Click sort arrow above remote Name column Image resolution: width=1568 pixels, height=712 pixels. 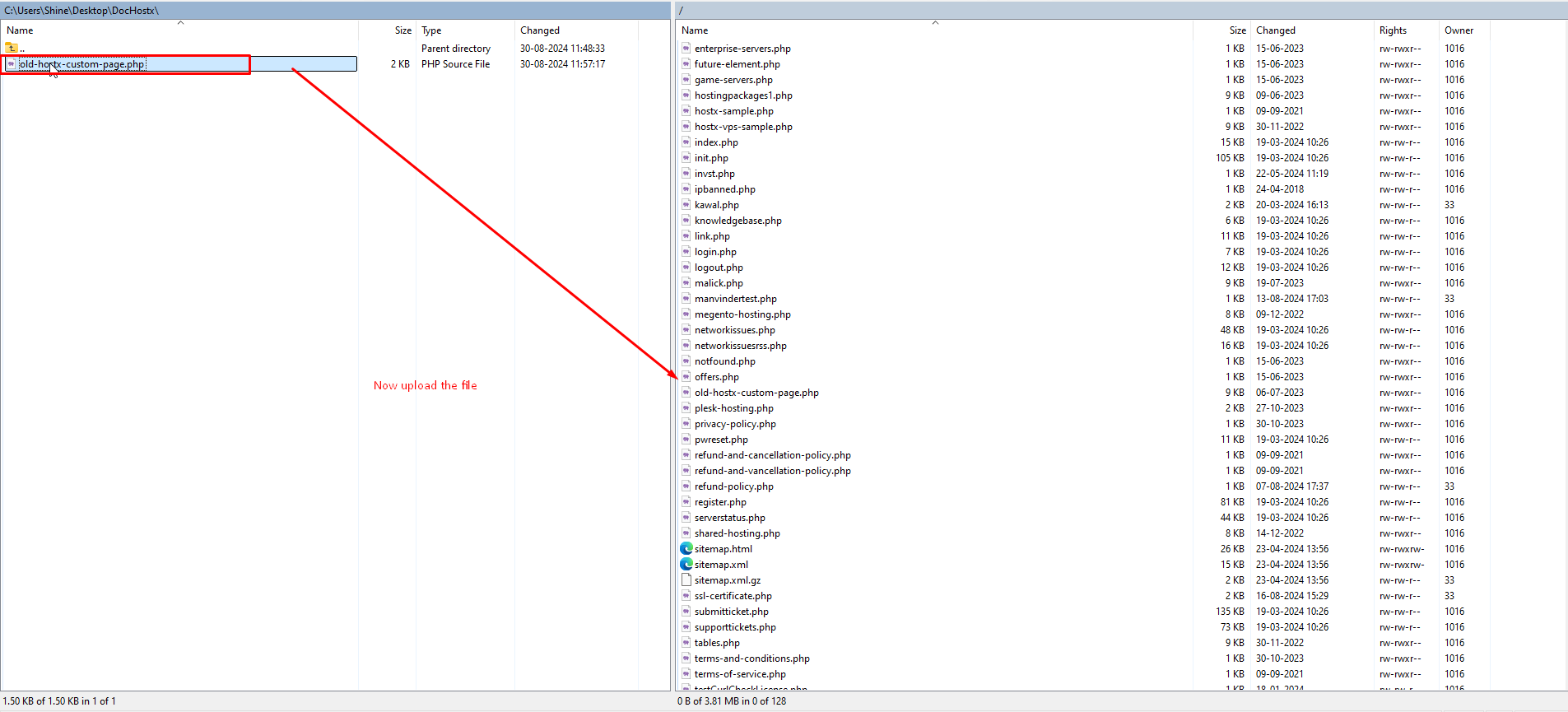tap(935, 23)
